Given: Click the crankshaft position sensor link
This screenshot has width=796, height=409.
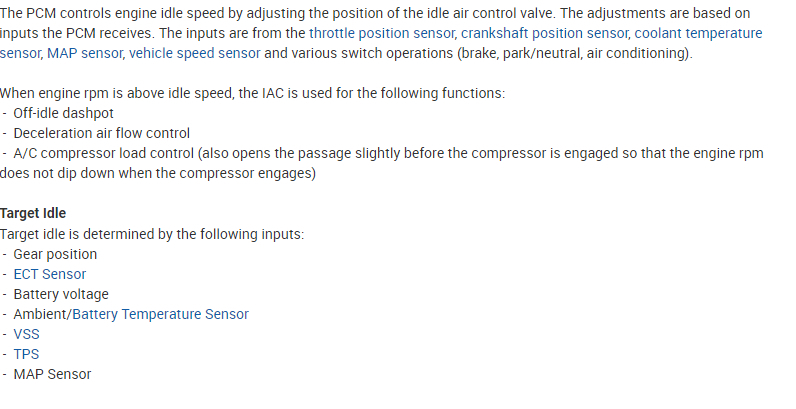Looking at the screenshot, I should (x=544, y=33).
